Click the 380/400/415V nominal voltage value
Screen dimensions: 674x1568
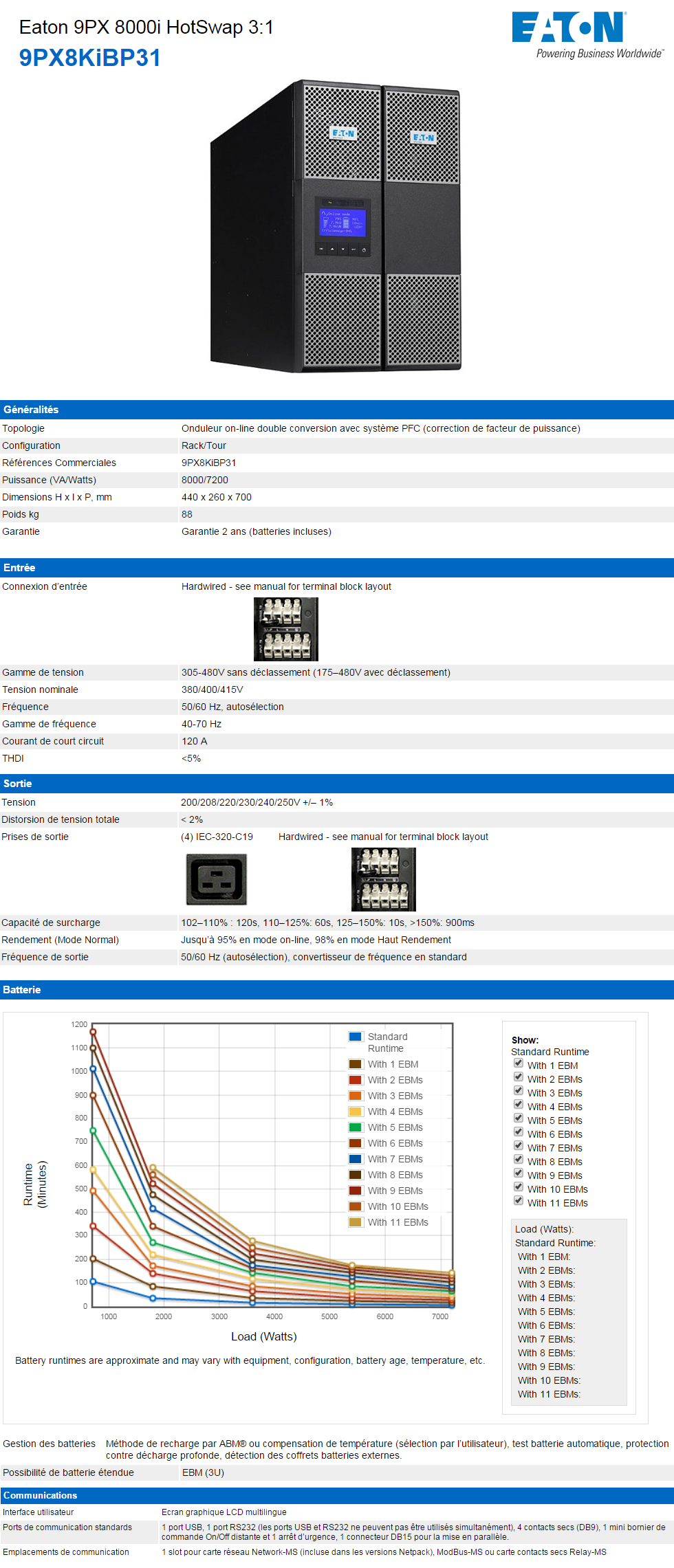212,689
